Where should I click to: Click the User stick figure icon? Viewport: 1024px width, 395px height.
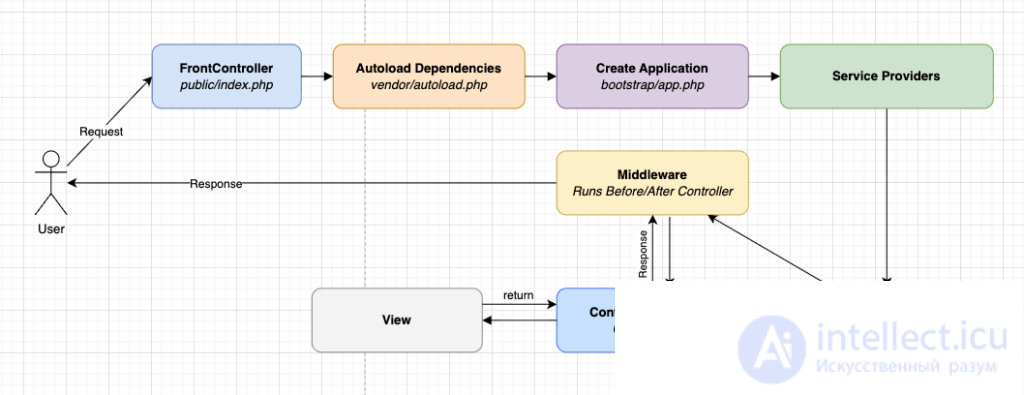pos(51,183)
